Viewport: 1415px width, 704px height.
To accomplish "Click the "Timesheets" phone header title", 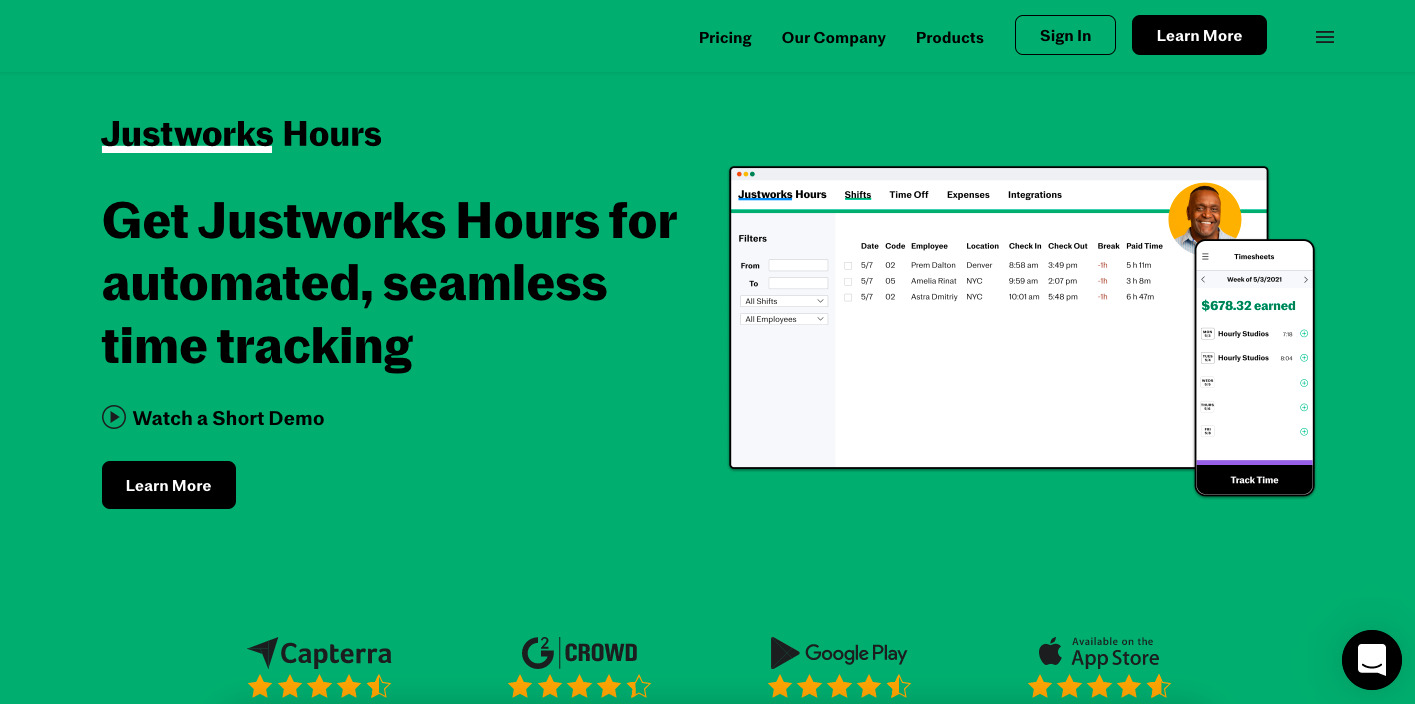I will click(x=1254, y=257).
